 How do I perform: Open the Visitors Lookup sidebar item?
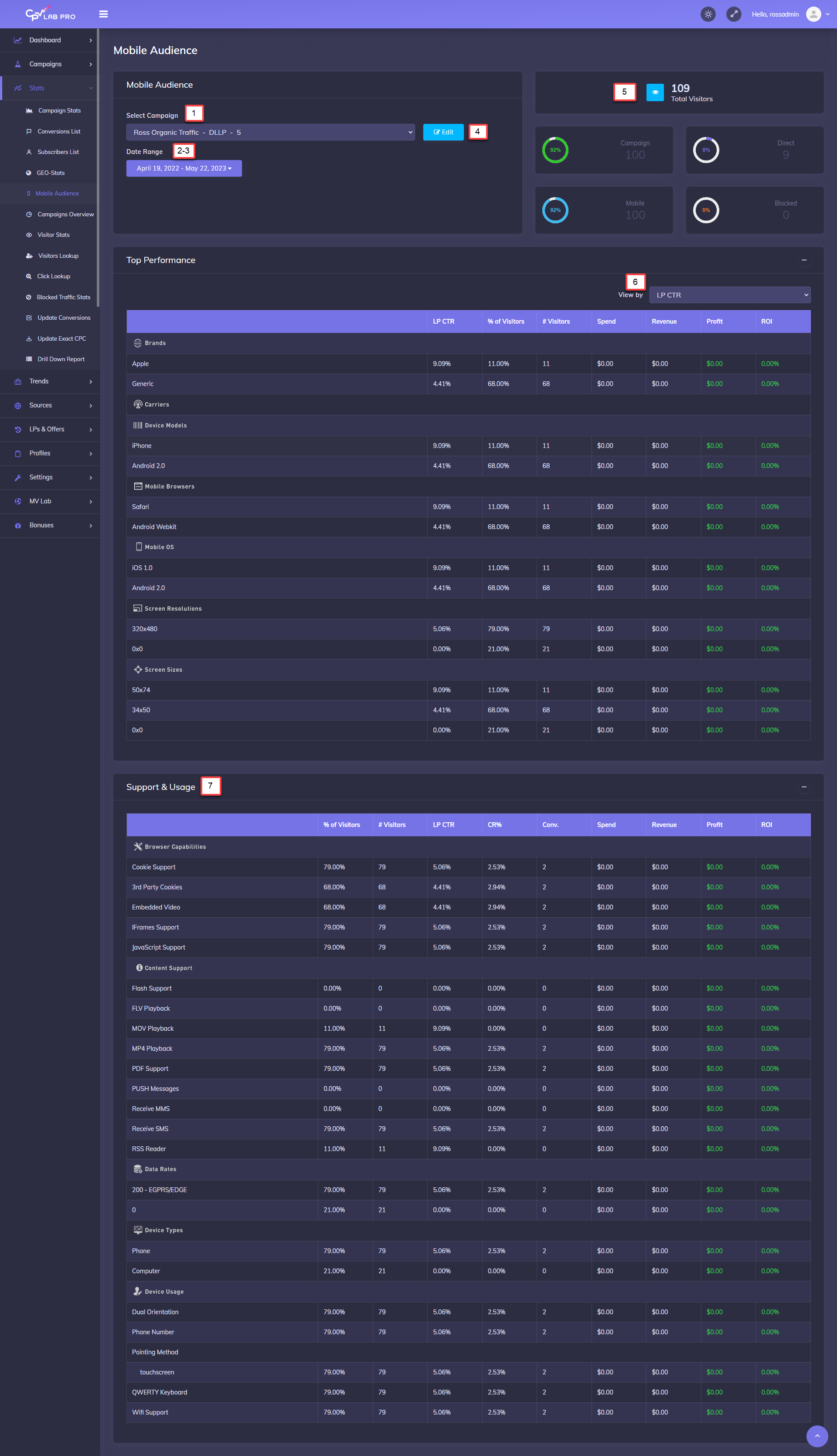(x=58, y=256)
